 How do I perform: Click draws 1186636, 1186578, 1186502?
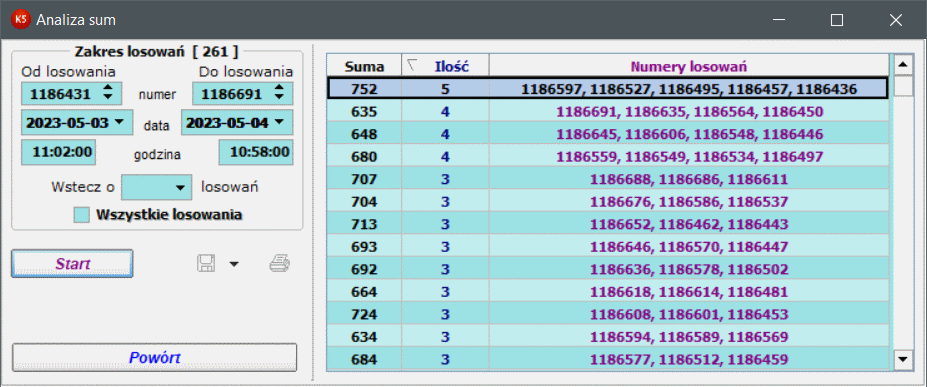coord(689,269)
